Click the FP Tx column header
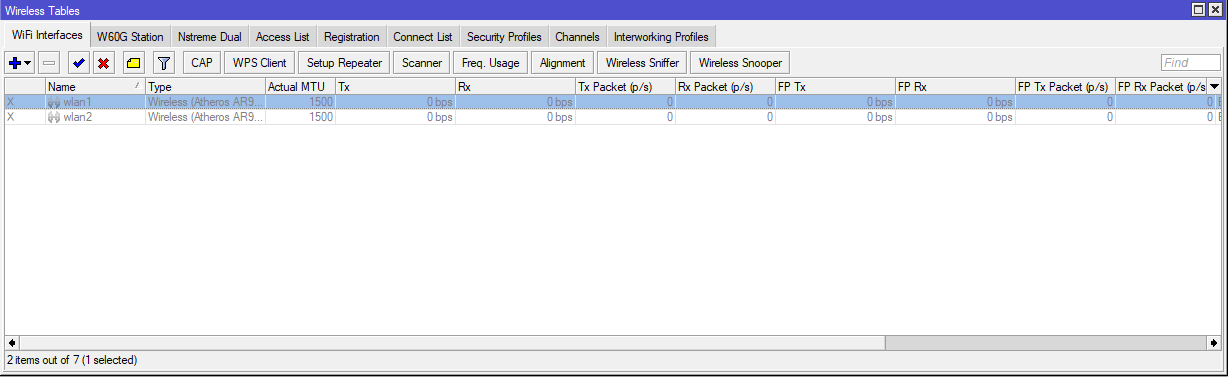 (835, 87)
